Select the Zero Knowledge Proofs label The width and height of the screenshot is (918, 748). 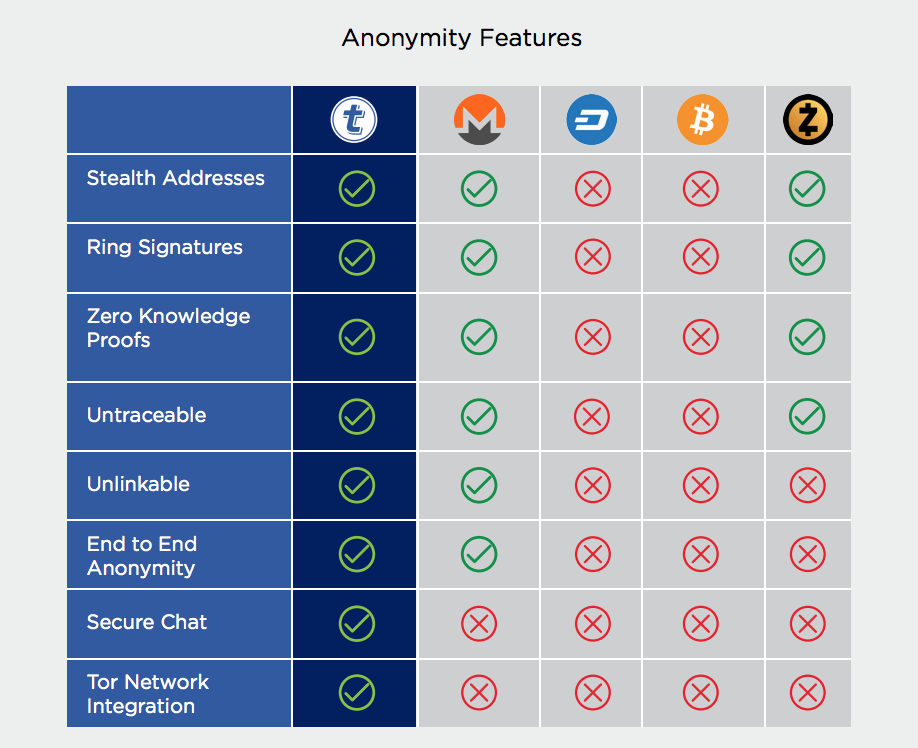(168, 328)
